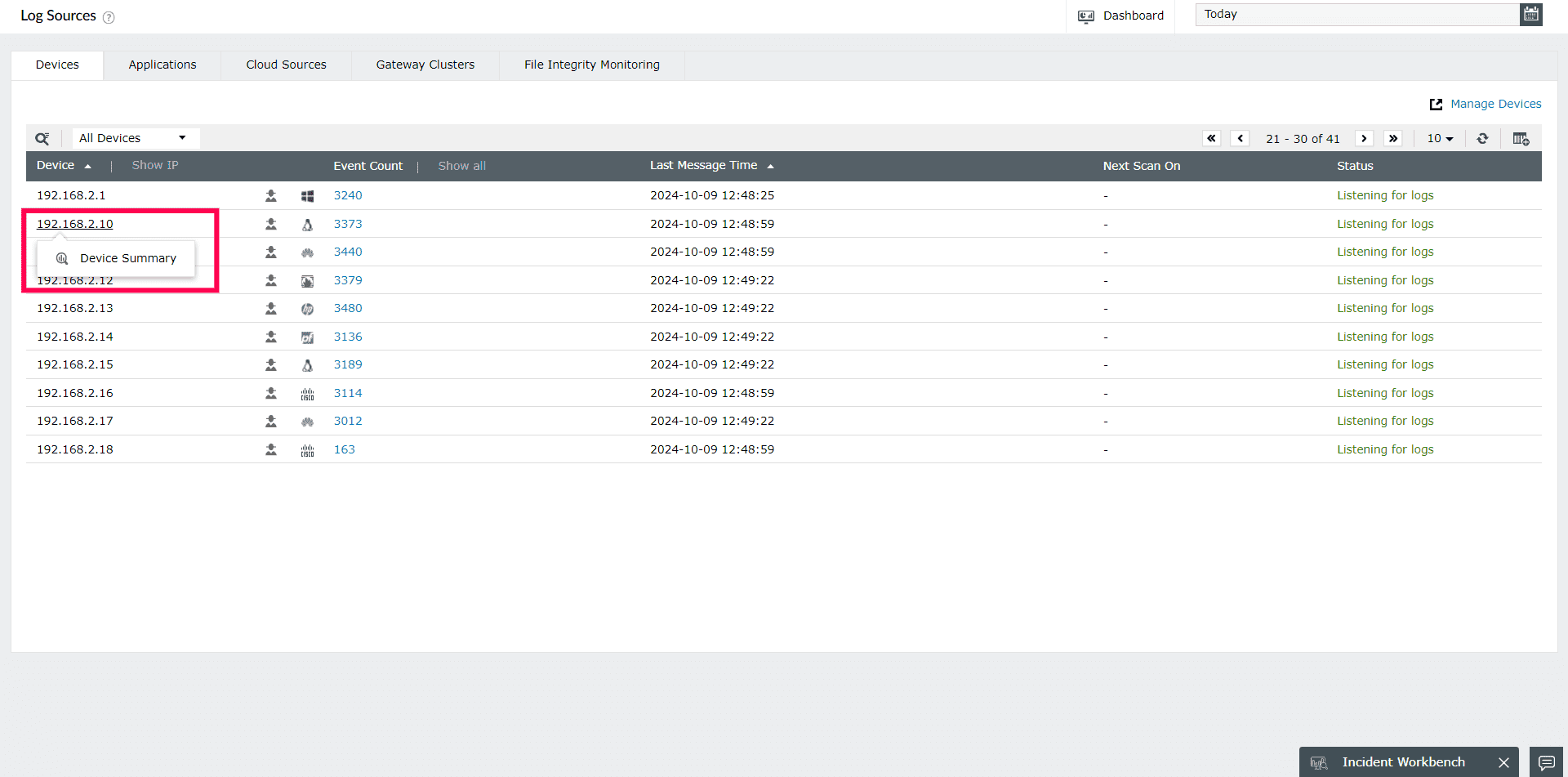
Task: Select device 192.168.2.15
Action: point(75,365)
